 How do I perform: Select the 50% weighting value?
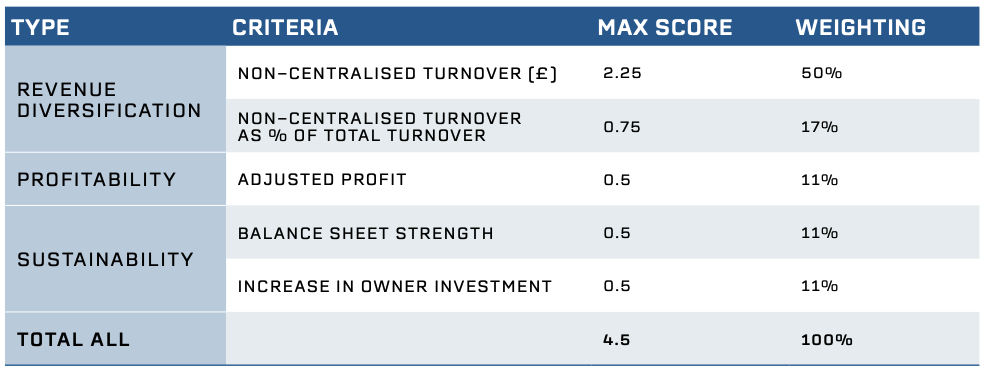tap(821, 74)
